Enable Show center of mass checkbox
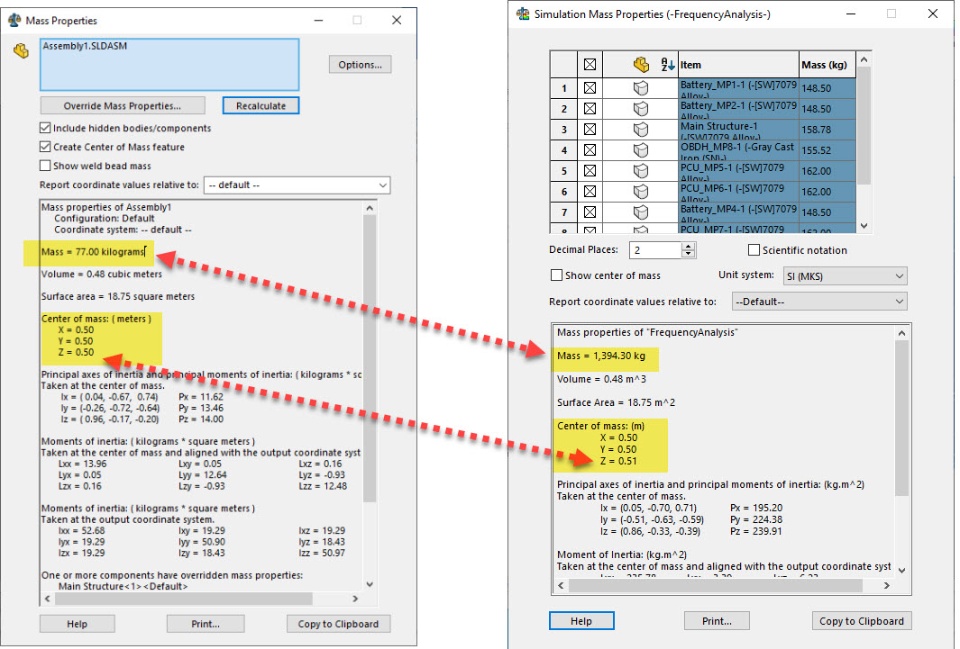Viewport: 960px width, 649px height. (x=557, y=276)
